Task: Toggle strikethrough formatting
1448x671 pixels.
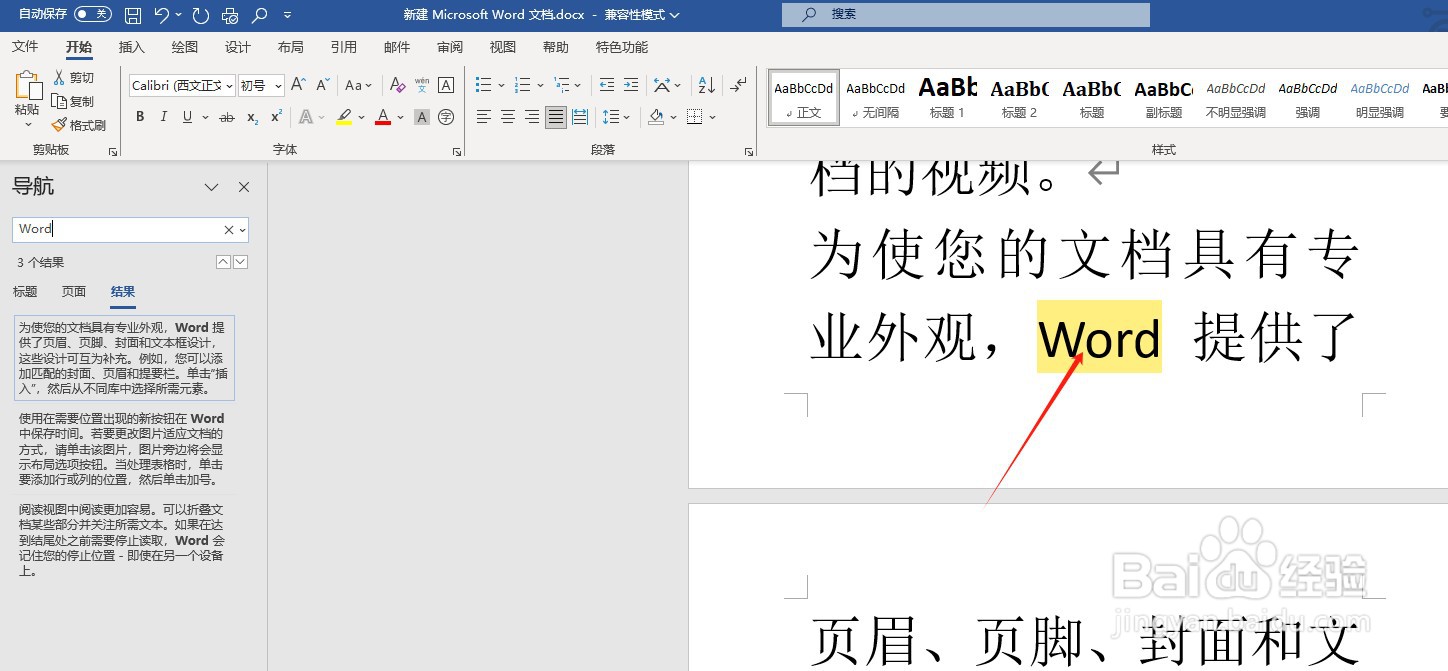Action: 227,118
